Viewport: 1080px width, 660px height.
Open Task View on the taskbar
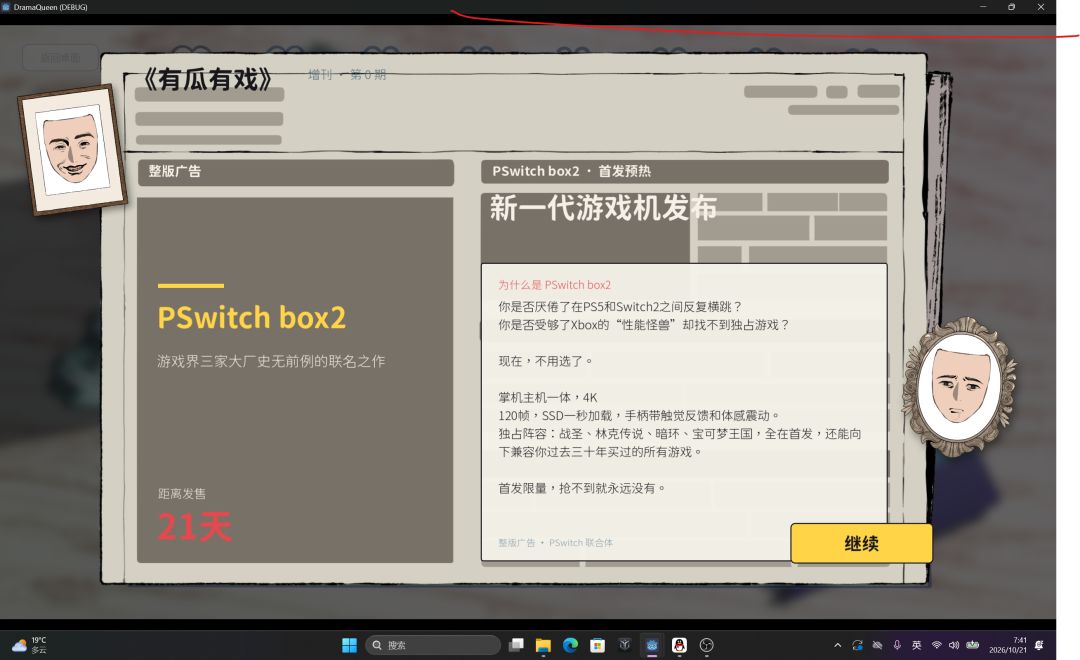pos(516,645)
